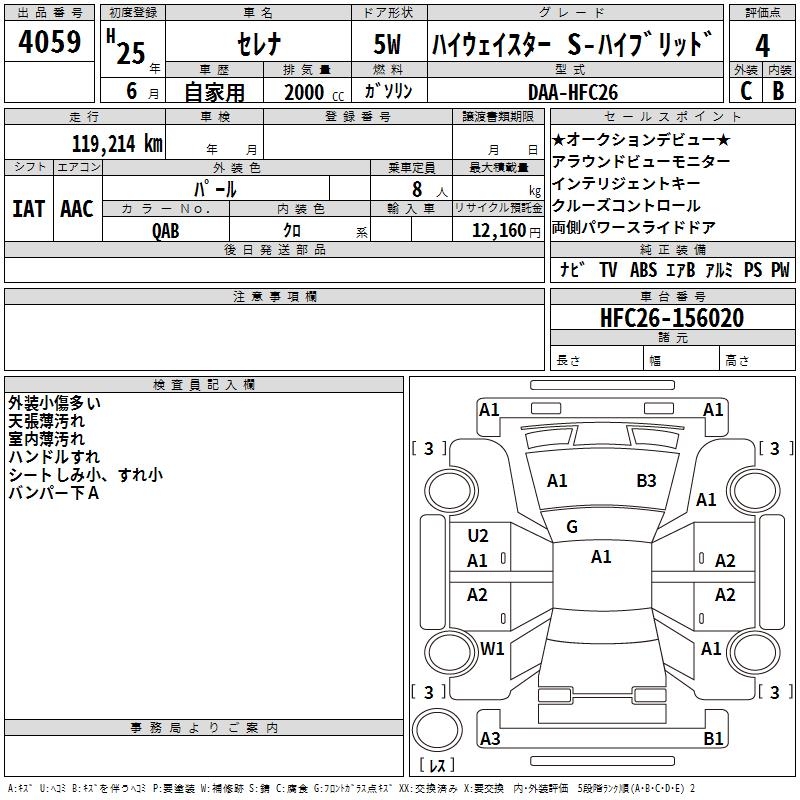Click the note シートしみ小、すれ小
800x800 pixels.
click(86, 475)
